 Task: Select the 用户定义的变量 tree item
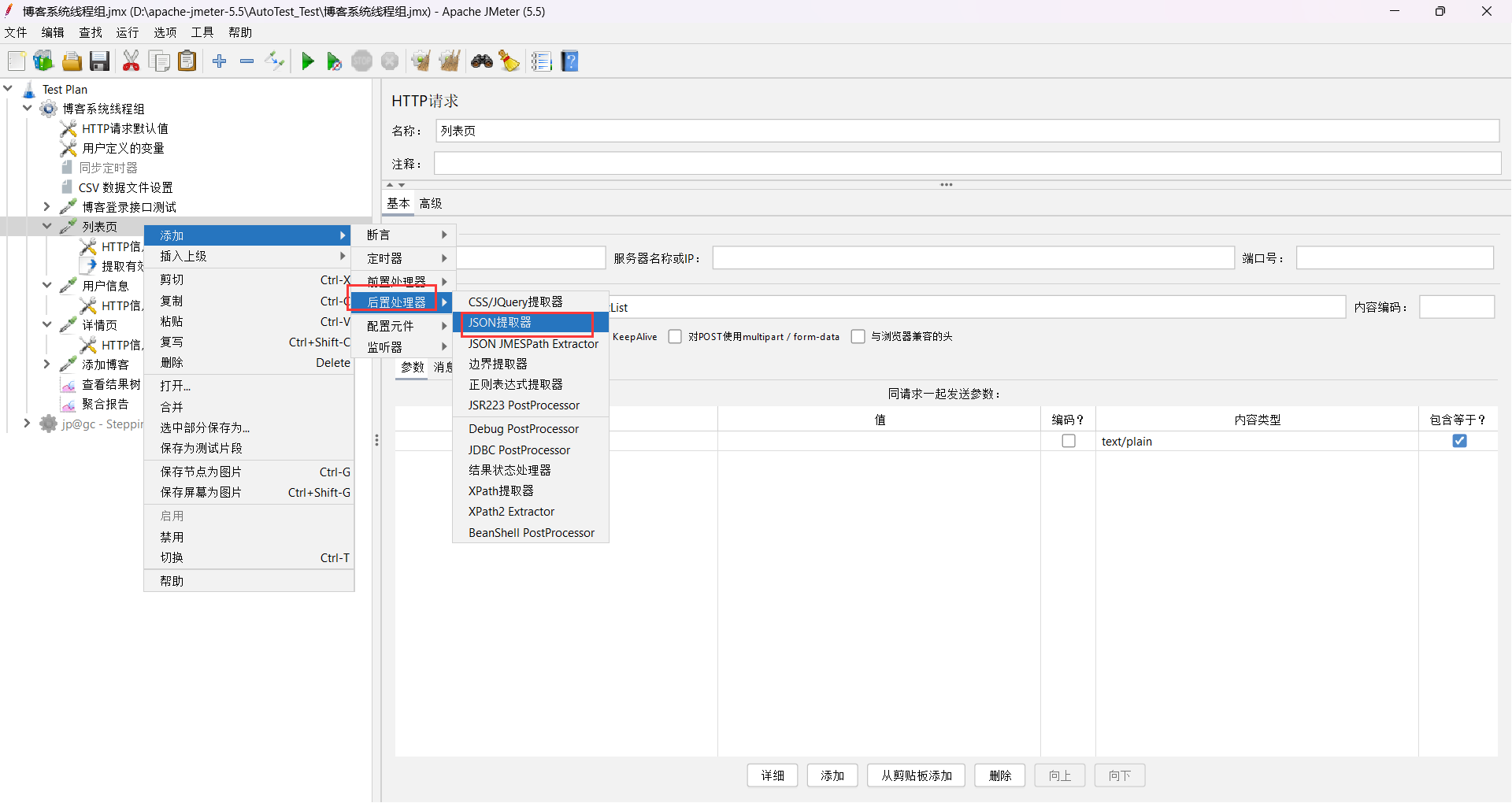[x=123, y=149]
